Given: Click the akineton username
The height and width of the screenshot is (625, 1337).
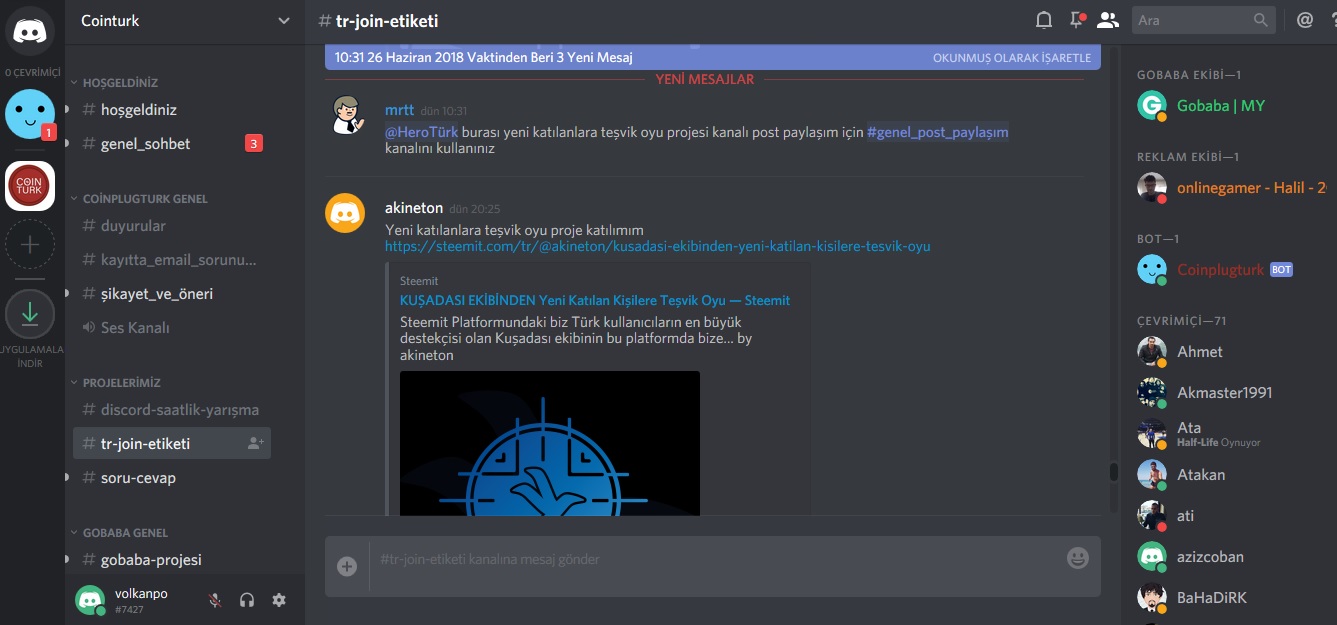Looking at the screenshot, I should point(414,208).
